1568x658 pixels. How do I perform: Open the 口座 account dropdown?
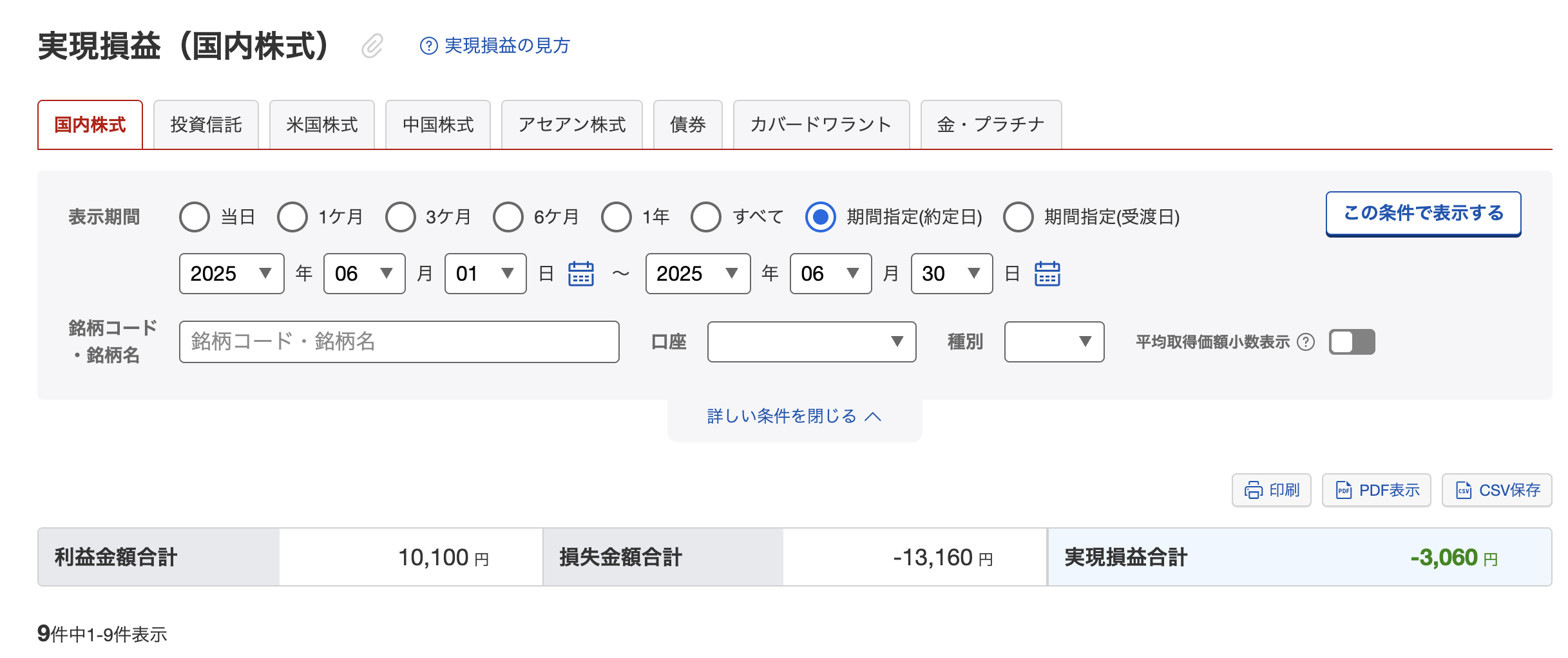(x=811, y=342)
